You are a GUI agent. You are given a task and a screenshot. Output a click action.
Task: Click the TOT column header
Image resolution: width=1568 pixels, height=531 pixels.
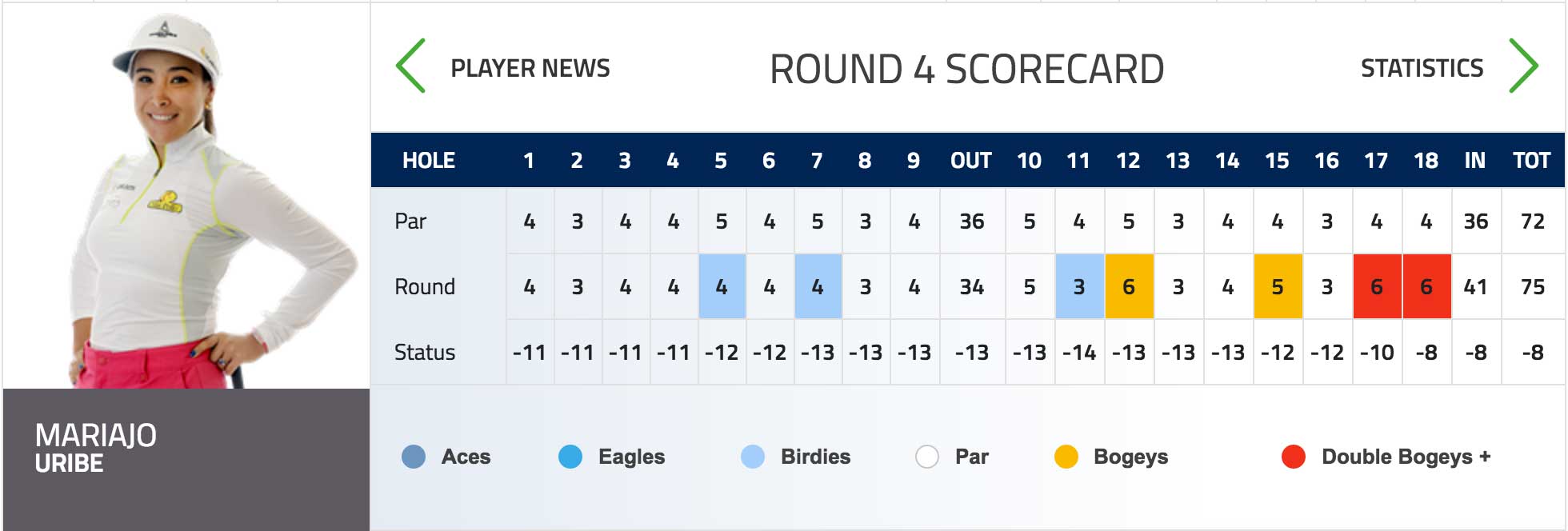pyautogui.click(x=1531, y=161)
